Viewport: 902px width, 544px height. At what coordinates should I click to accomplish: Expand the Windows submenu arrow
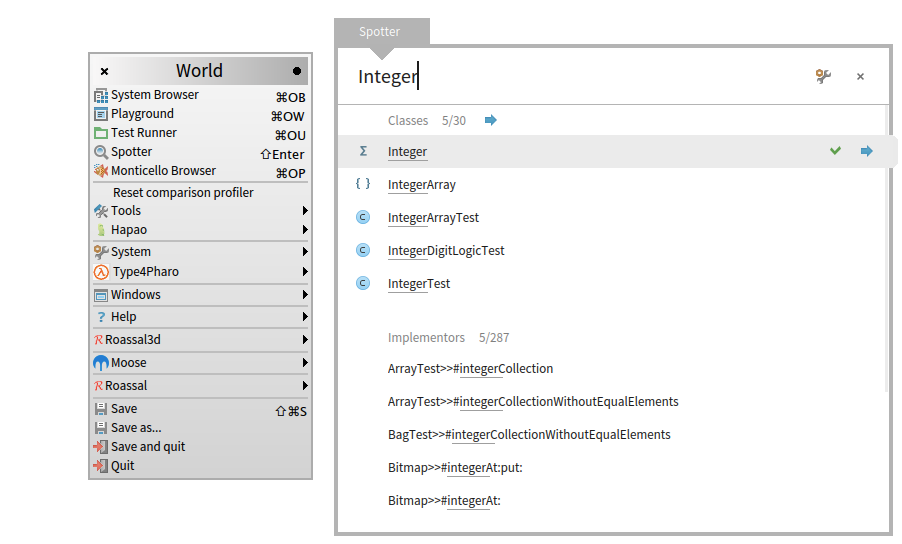[x=304, y=295]
